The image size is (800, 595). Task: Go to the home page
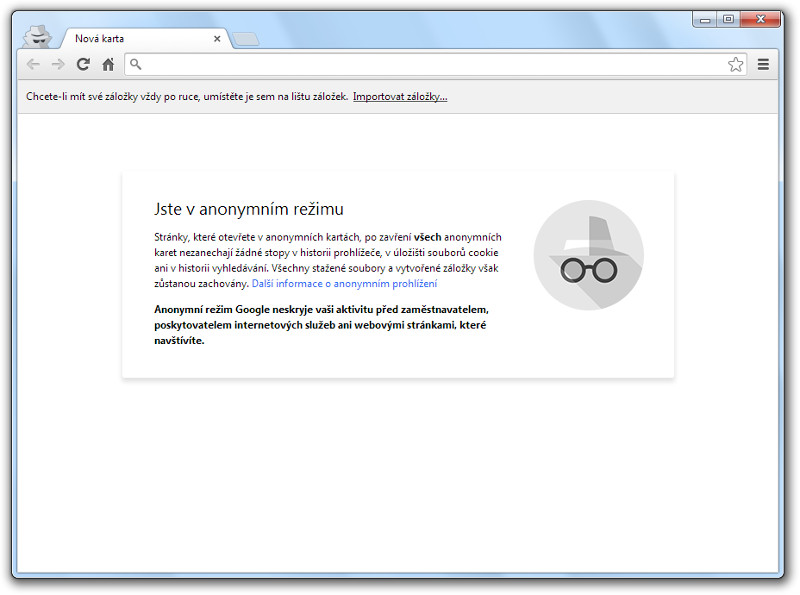point(108,64)
